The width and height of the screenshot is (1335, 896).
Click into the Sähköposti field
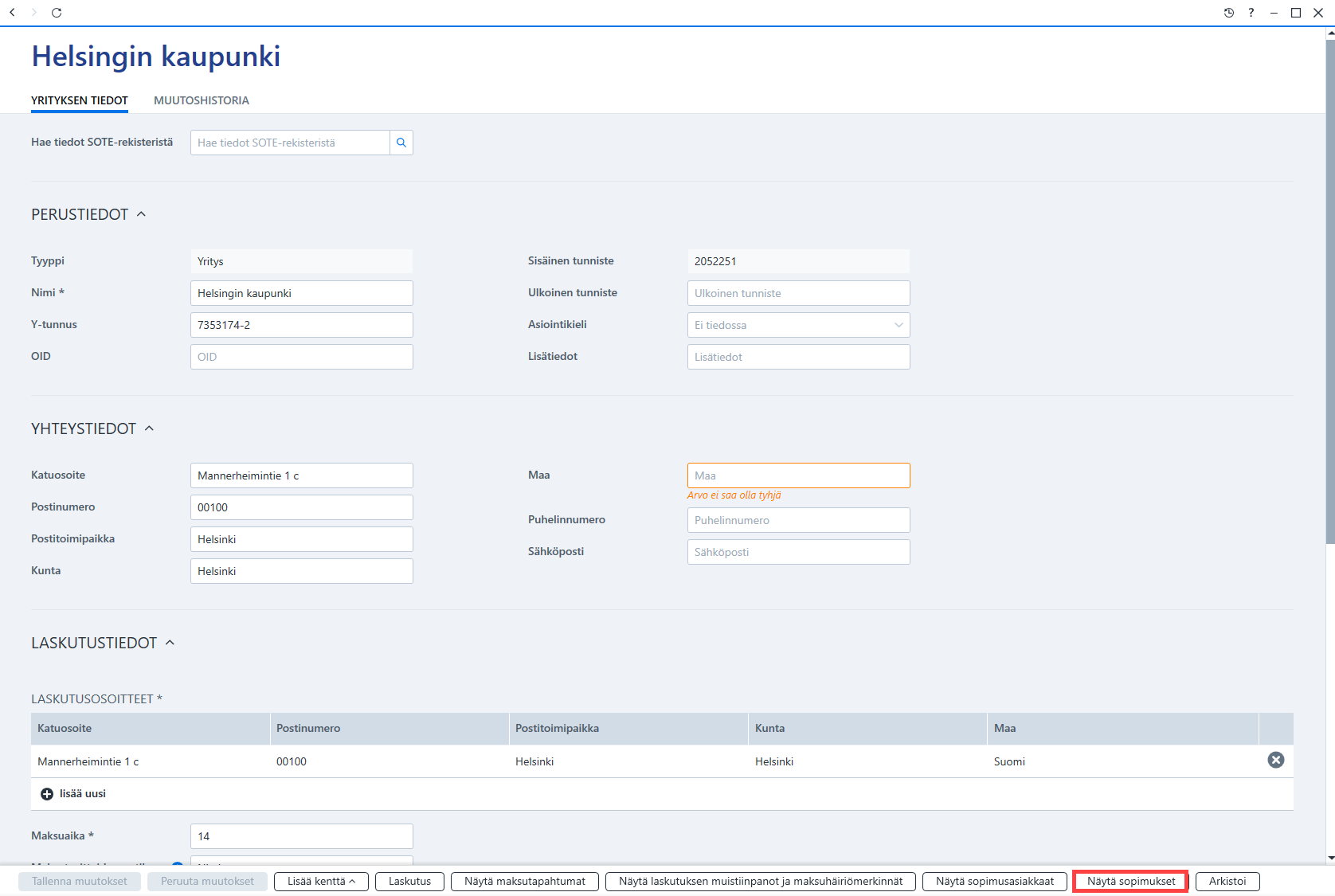(x=798, y=552)
